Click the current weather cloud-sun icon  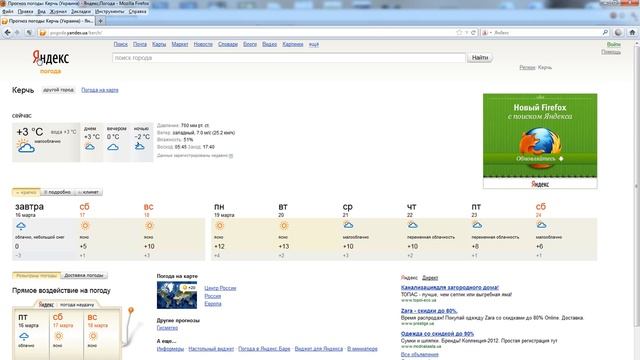pyautogui.click(x=25, y=146)
